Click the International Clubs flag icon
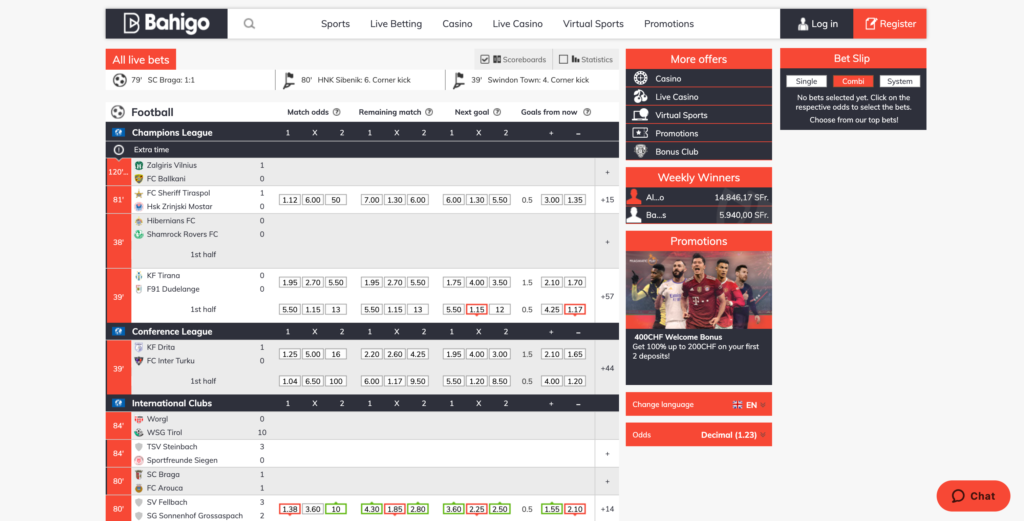 tap(118, 403)
